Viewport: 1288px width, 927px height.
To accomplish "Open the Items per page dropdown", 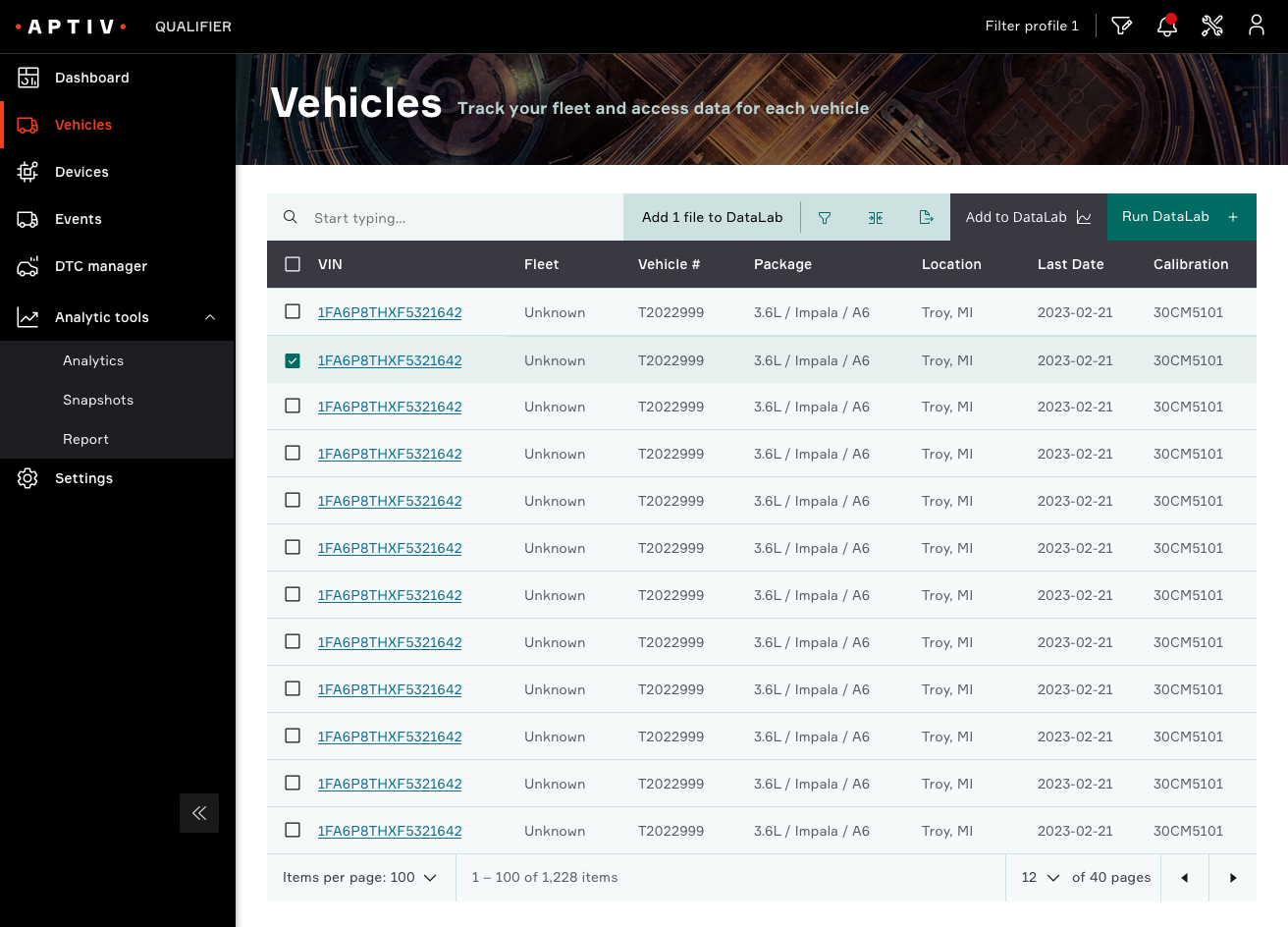I will (x=360, y=877).
